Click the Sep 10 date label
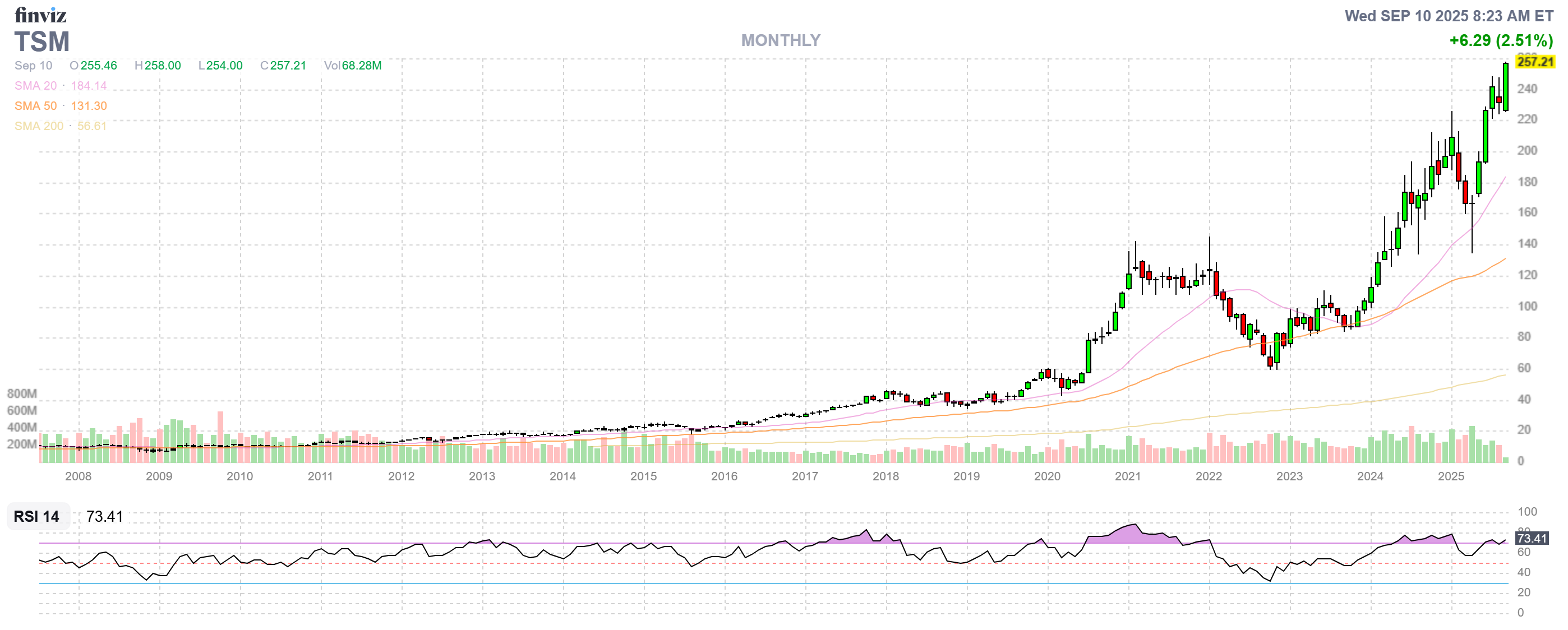The width and height of the screenshot is (1568, 630). (34, 66)
